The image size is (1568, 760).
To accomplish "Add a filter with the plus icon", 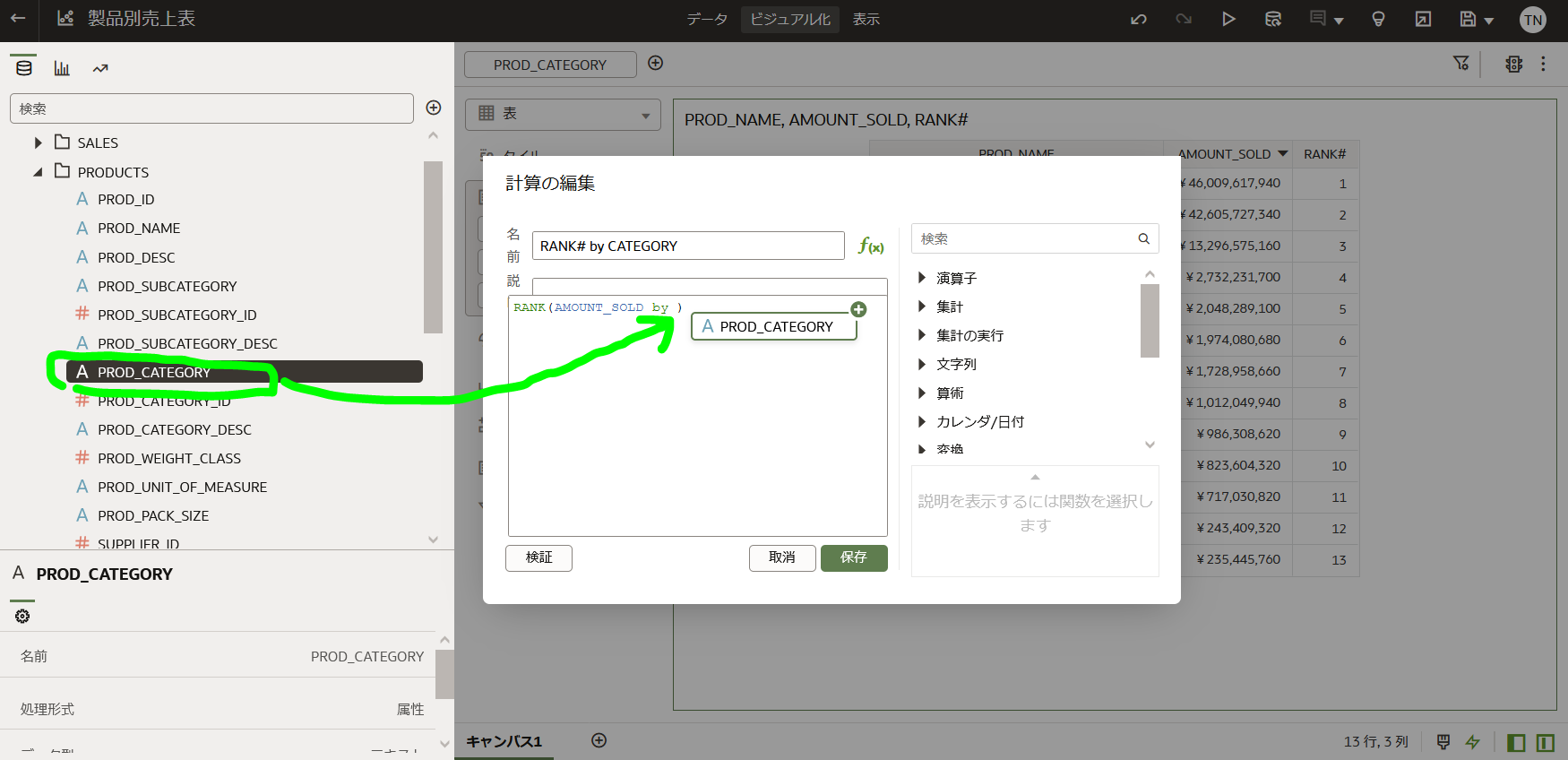I will coord(656,63).
